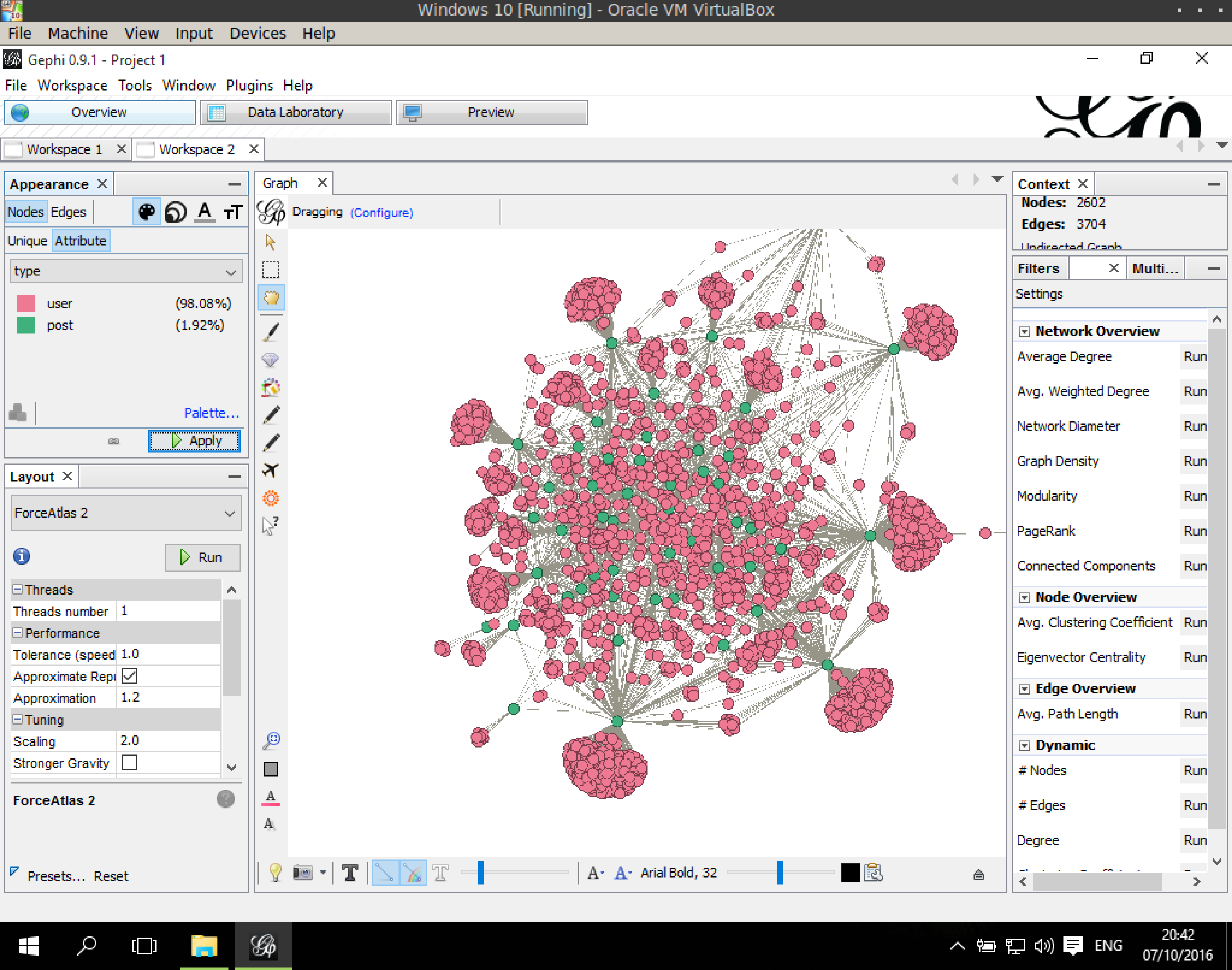Open screenshot options dropdown arrow

tap(322, 872)
